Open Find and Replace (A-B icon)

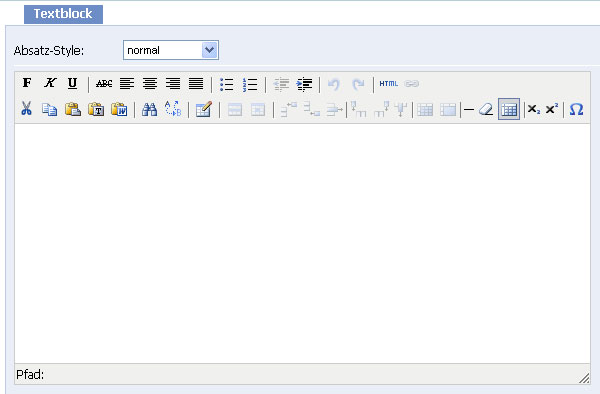[x=173, y=109]
